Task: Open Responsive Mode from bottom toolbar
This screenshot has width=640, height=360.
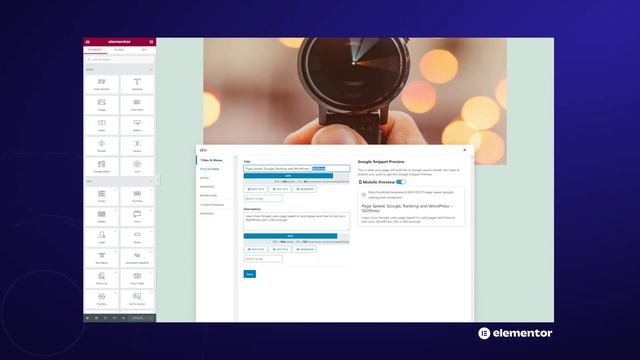Action: tap(114, 318)
